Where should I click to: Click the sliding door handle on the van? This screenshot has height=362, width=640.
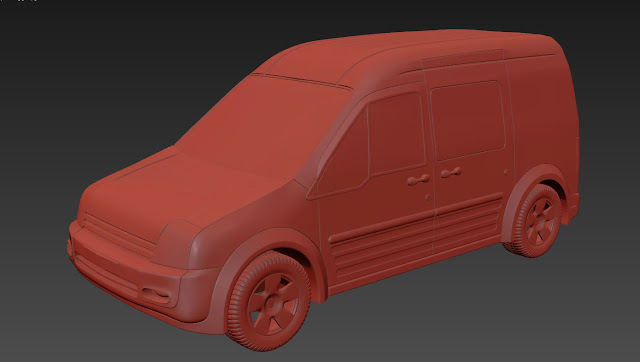click(451, 173)
